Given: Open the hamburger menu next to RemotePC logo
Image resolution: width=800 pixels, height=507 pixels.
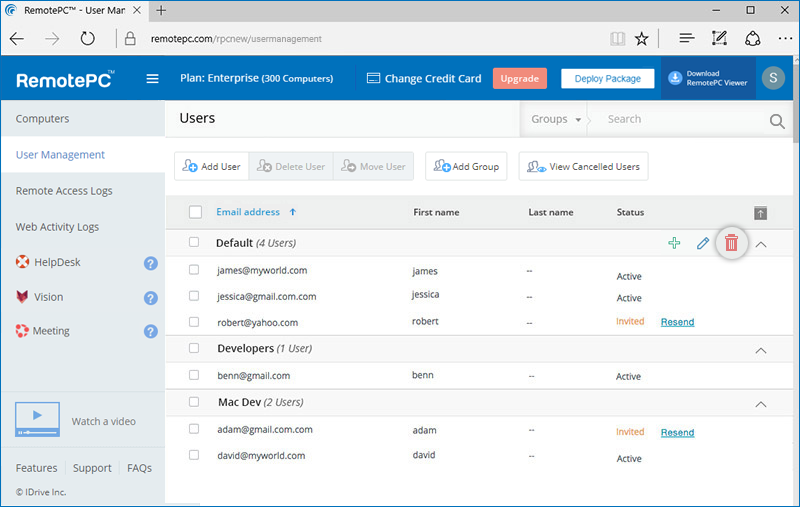Looking at the screenshot, I should (152, 79).
